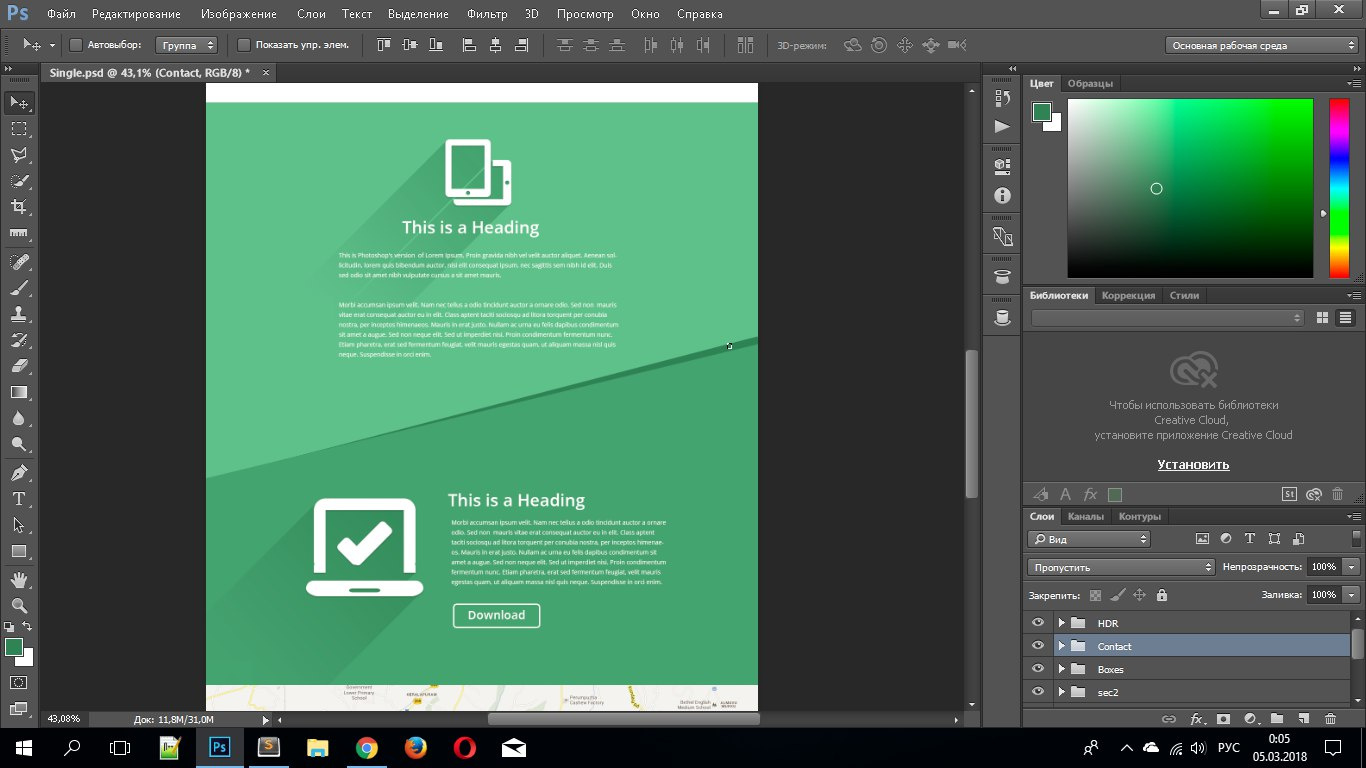Hide the HDR group layer

point(1038,623)
